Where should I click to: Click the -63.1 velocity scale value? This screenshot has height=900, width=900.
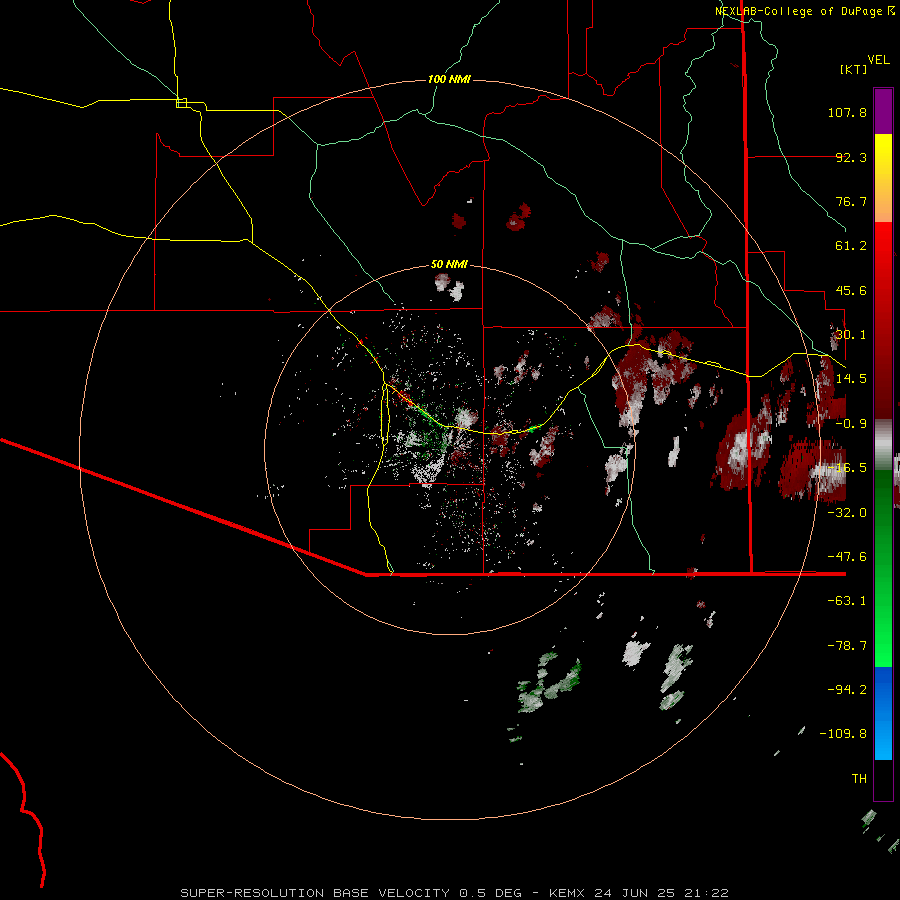[x=847, y=601]
